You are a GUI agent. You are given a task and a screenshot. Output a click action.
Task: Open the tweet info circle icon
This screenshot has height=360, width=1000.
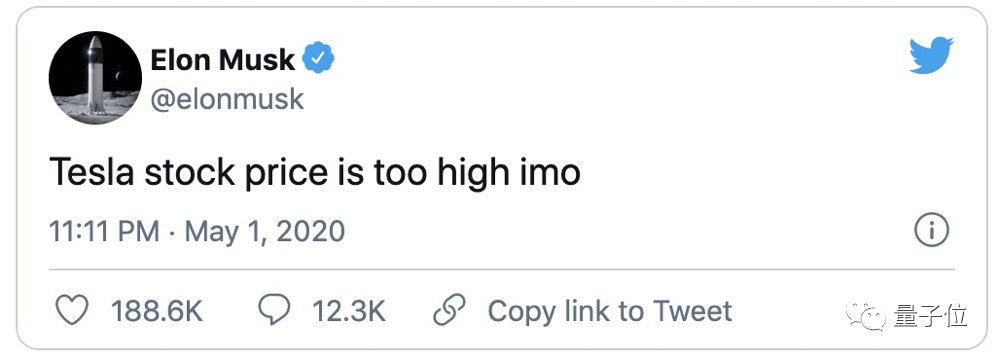(932, 231)
